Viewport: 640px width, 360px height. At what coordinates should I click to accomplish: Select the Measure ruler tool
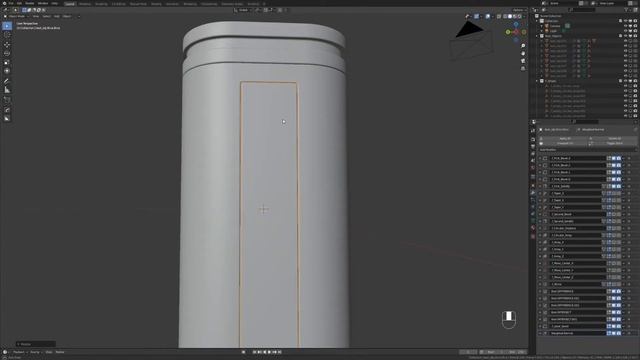[7, 90]
